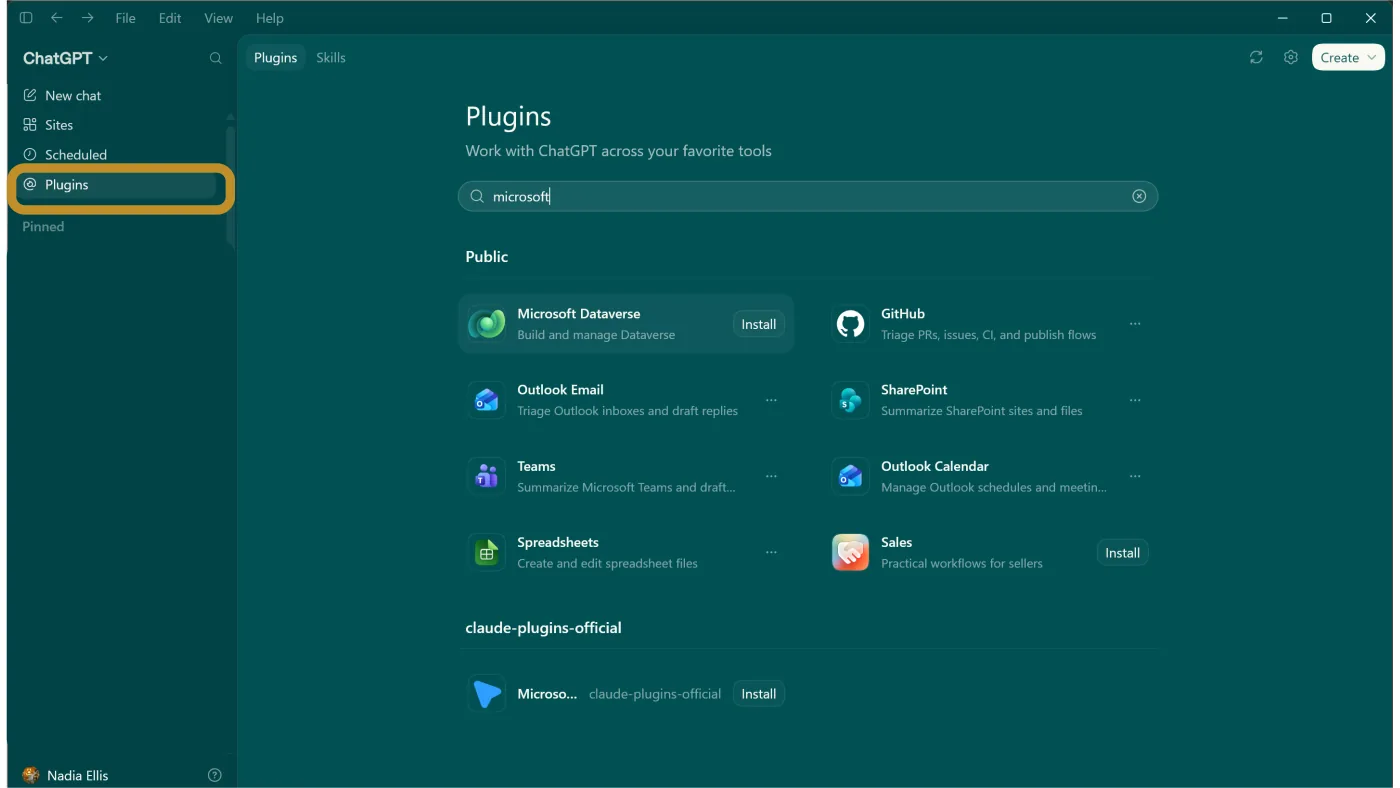Click the GitHub plugin icon

(x=850, y=324)
